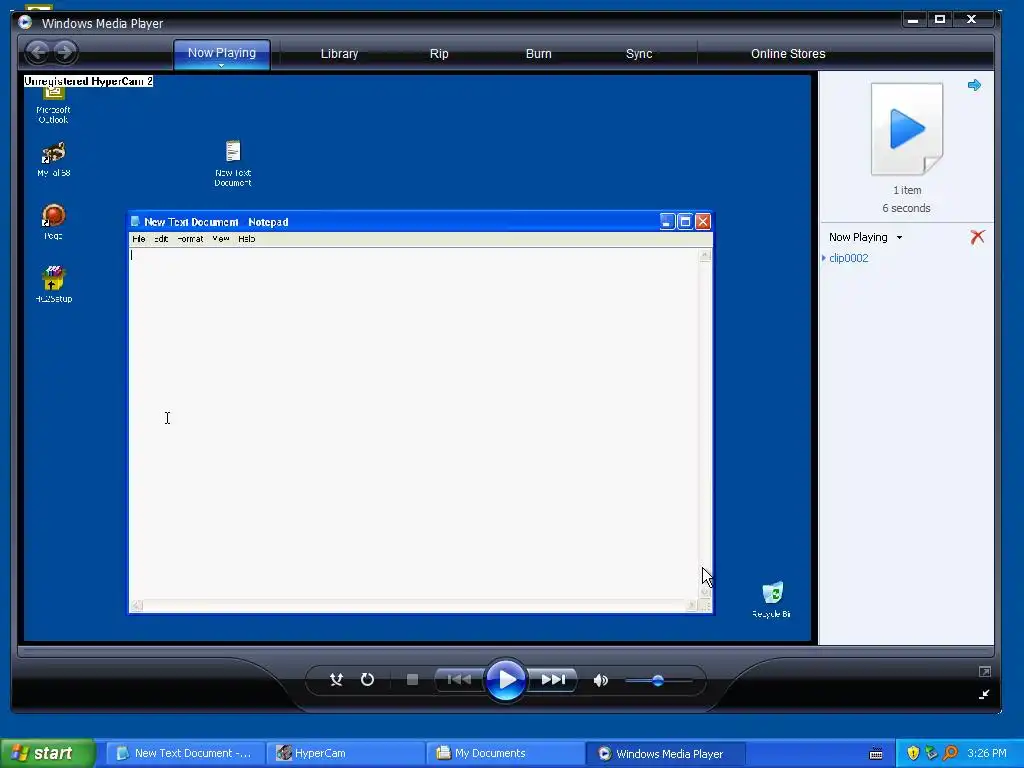Click the recorded Notepad title bar icon

(135, 221)
